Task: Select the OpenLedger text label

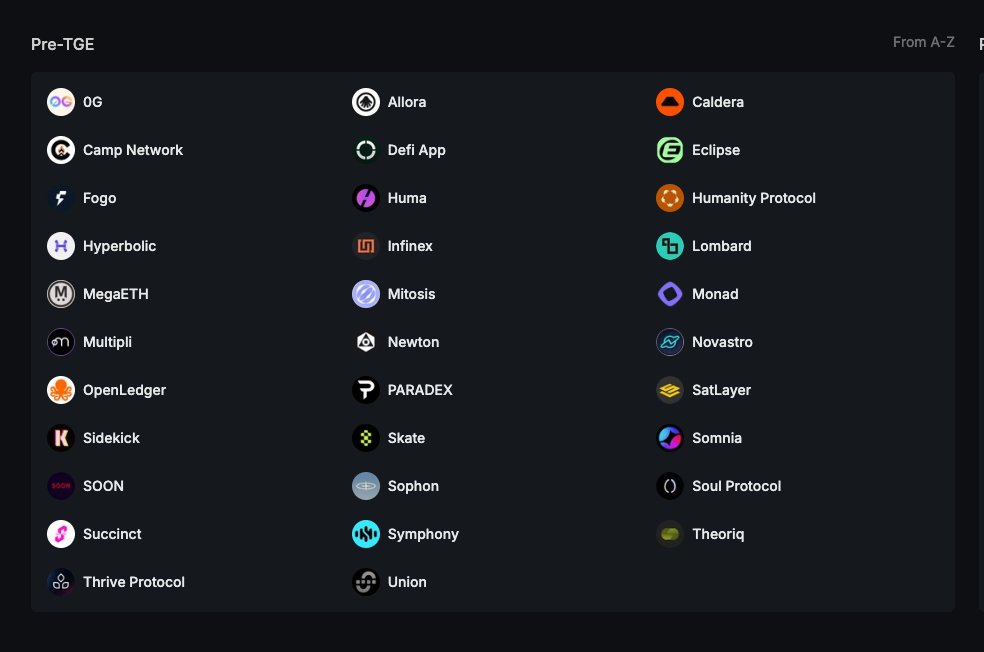Action: 124,390
